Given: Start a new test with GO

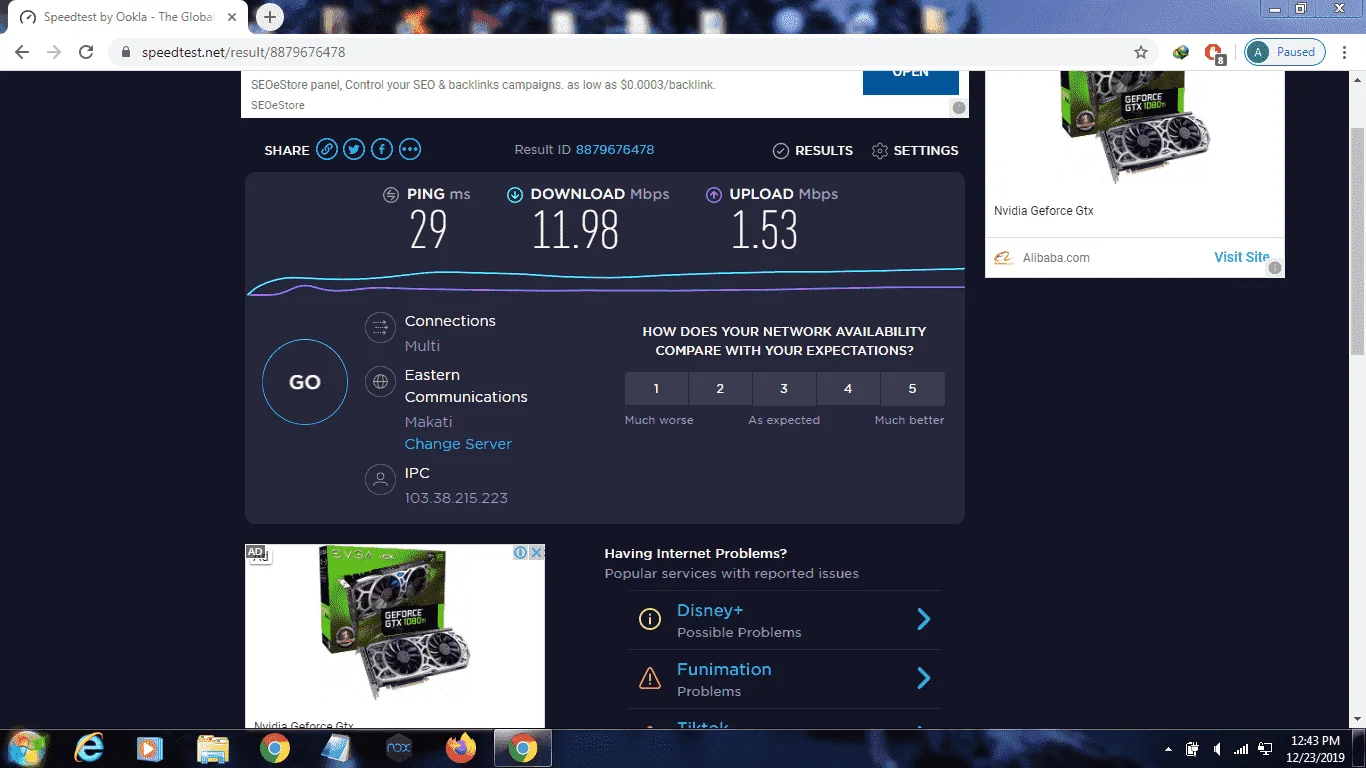Looking at the screenshot, I should (305, 382).
